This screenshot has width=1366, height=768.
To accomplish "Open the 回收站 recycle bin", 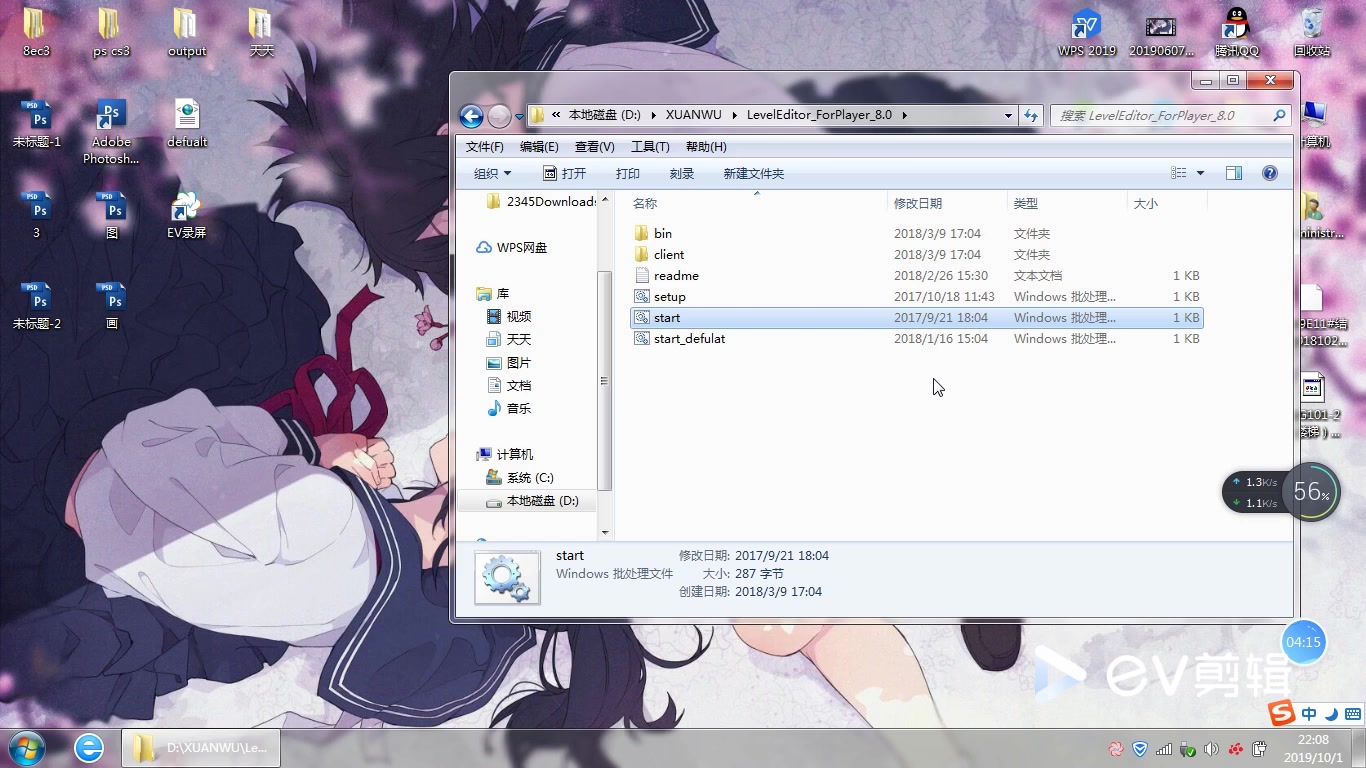I will point(1312,33).
